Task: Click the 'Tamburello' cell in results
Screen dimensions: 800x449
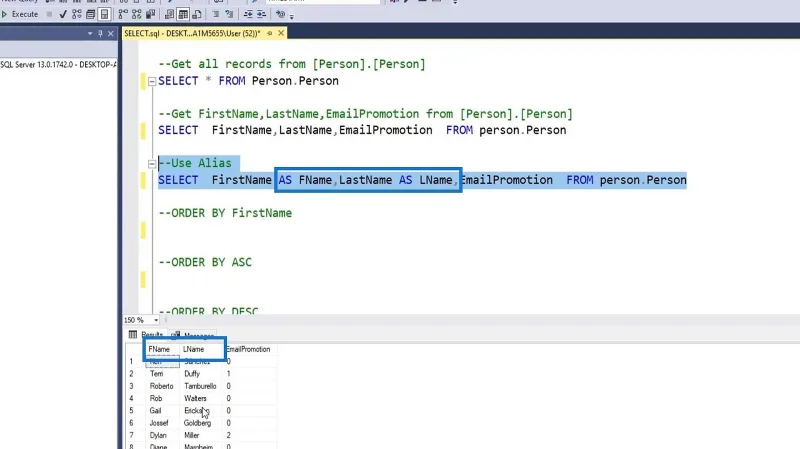Action: pyautogui.click(x=201, y=386)
